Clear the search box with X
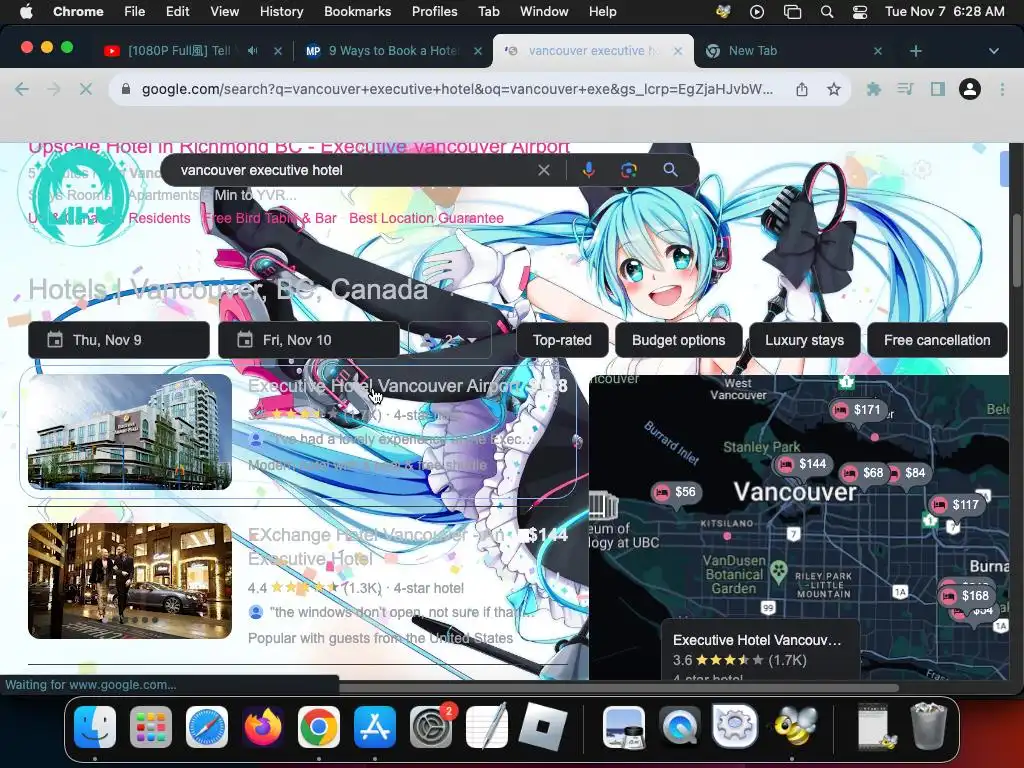The image size is (1024, 768). pos(543,170)
